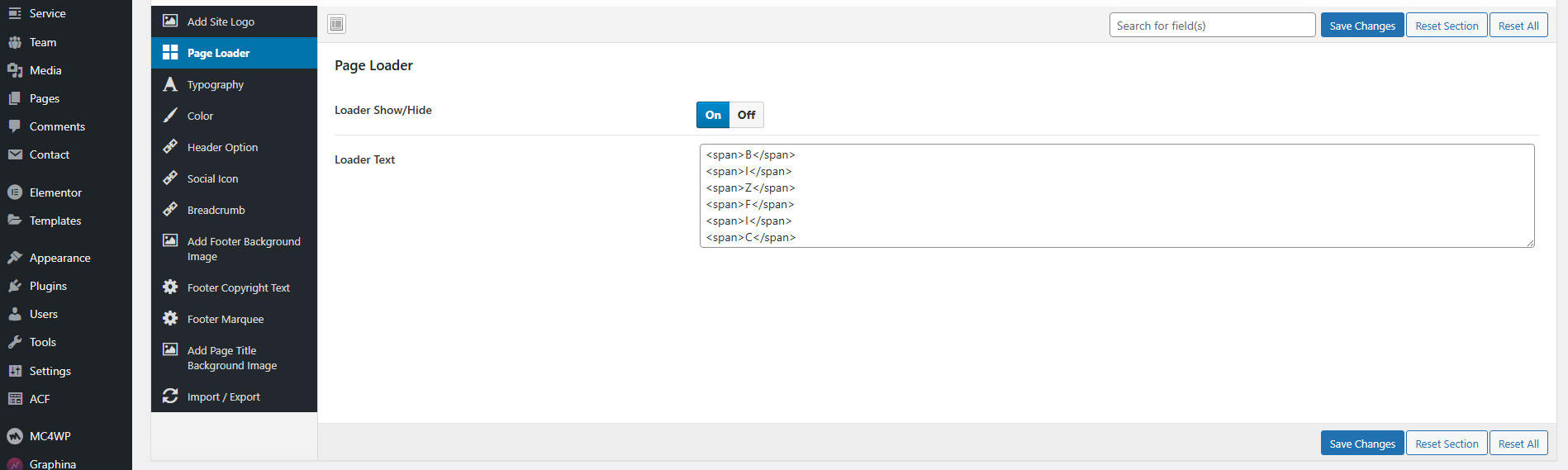The height and width of the screenshot is (470, 1568).
Task: Click the Plugins icon in admin menu
Action: tap(15, 286)
